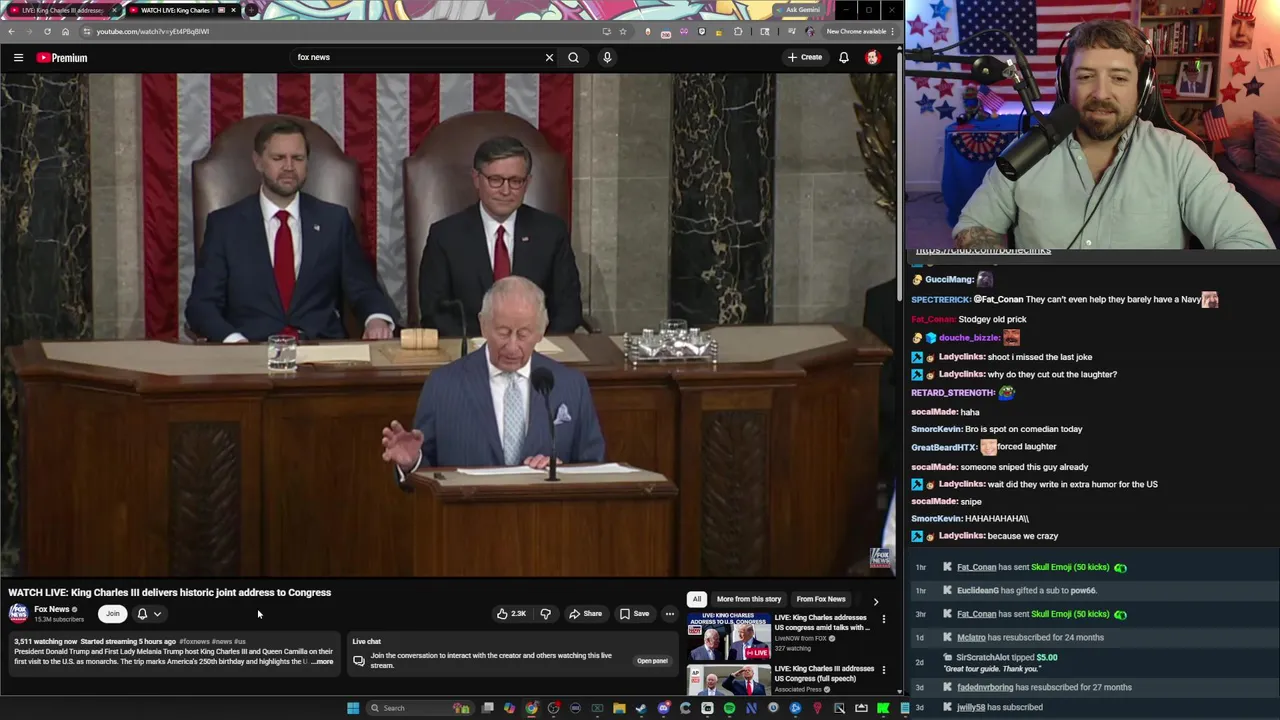Screen dimensions: 1280x720
Task: Join the Fox News channel membership
Action: pyautogui.click(x=113, y=614)
